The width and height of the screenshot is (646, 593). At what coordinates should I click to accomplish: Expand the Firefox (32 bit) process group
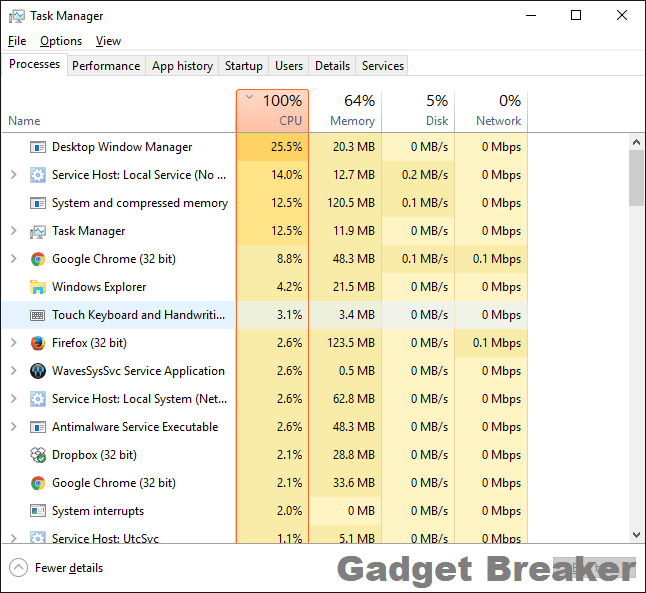click(13, 343)
